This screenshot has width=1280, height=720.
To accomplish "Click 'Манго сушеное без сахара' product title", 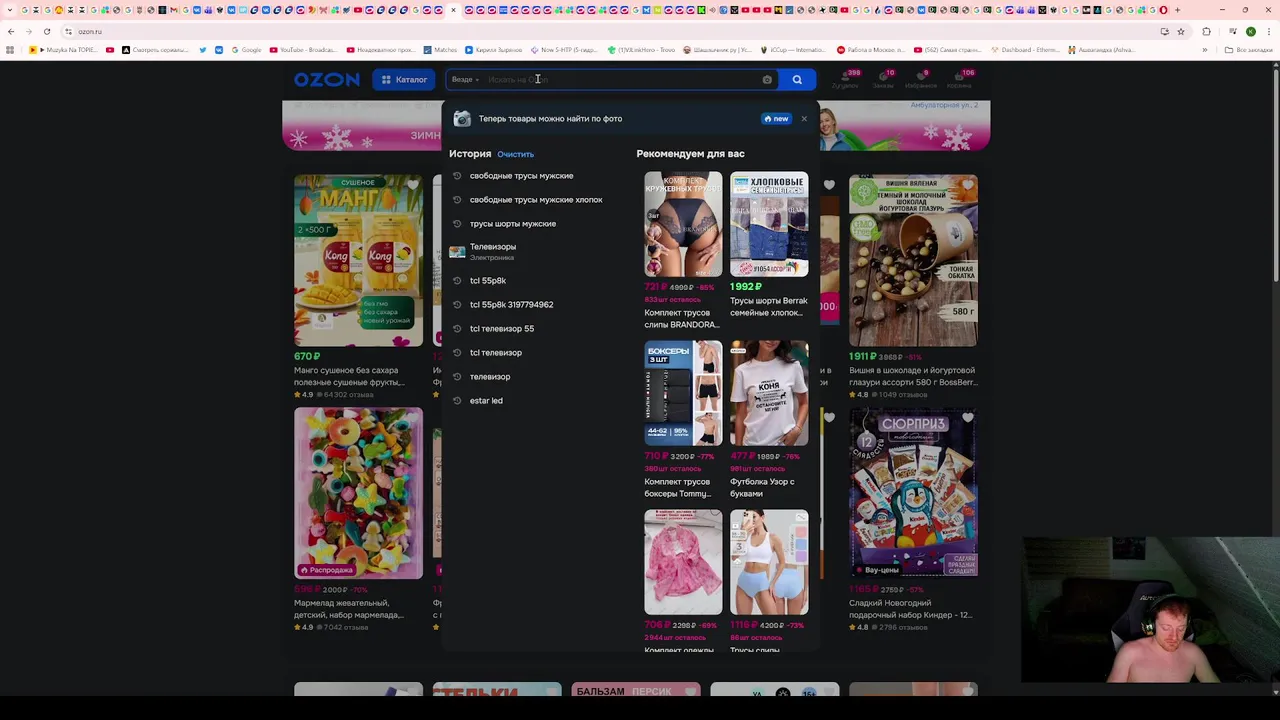I will pyautogui.click(x=349, y=376).
